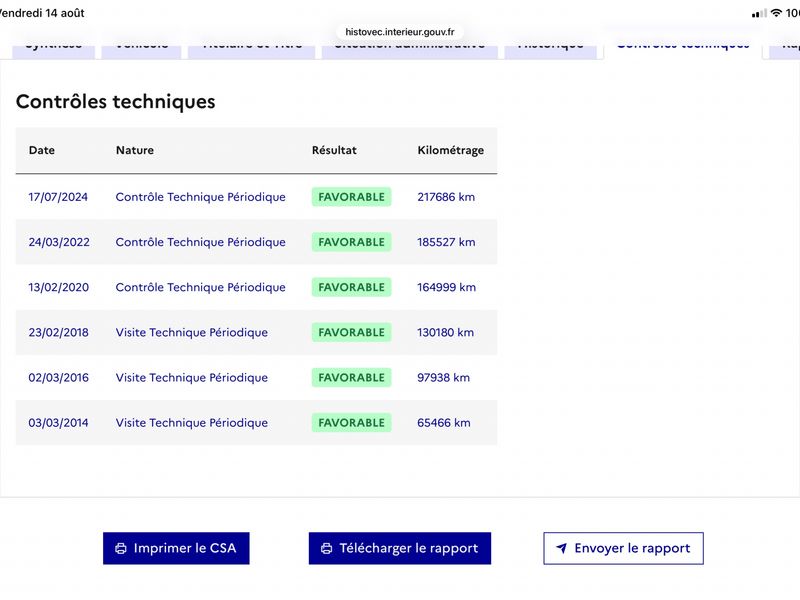Image resolution: width=800 pixels, height=600 pixels.
Task: Click mileage value 65466 km
Action: point(444,422)
